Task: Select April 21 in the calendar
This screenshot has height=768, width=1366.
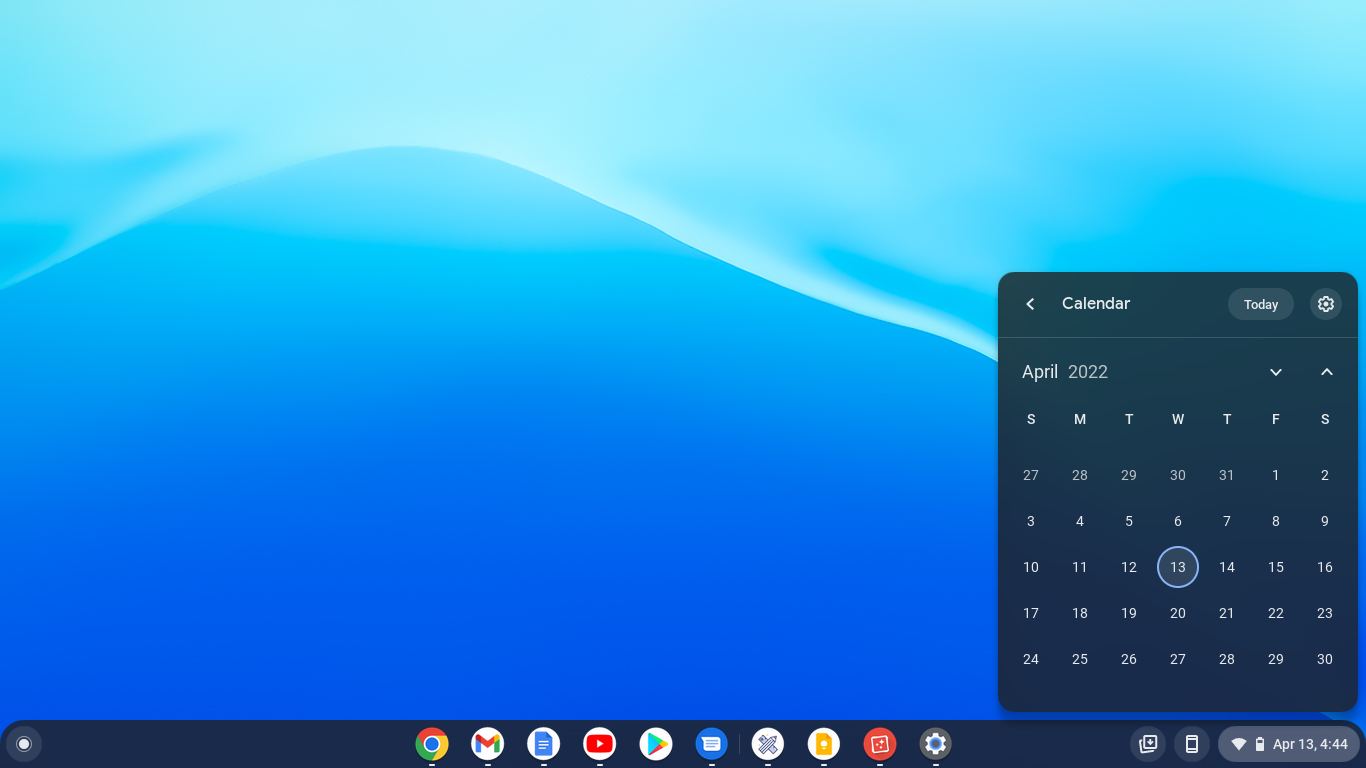Action: [1227, 613]
